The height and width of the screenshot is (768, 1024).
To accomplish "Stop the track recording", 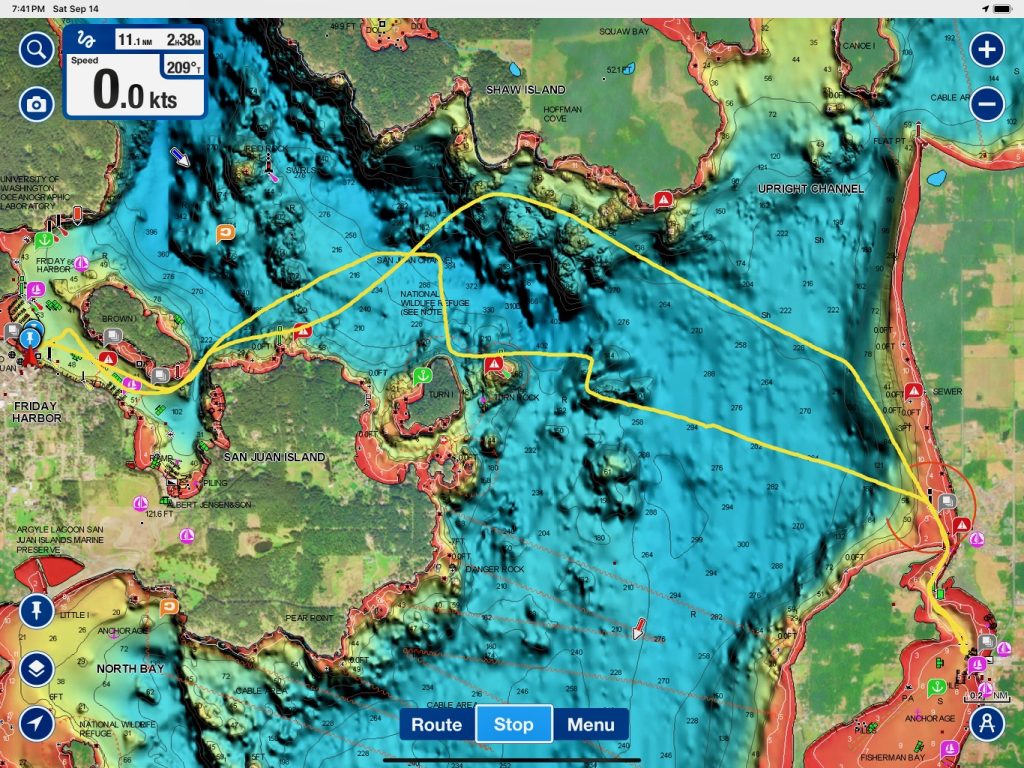I will coord(513,724).
